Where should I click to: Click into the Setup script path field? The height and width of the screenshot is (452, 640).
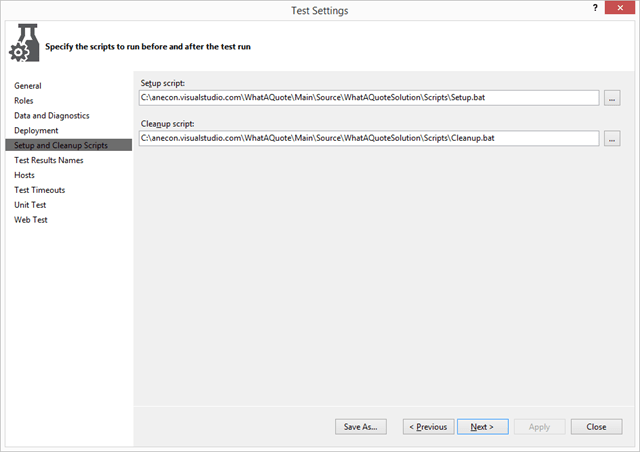point(368,98)
